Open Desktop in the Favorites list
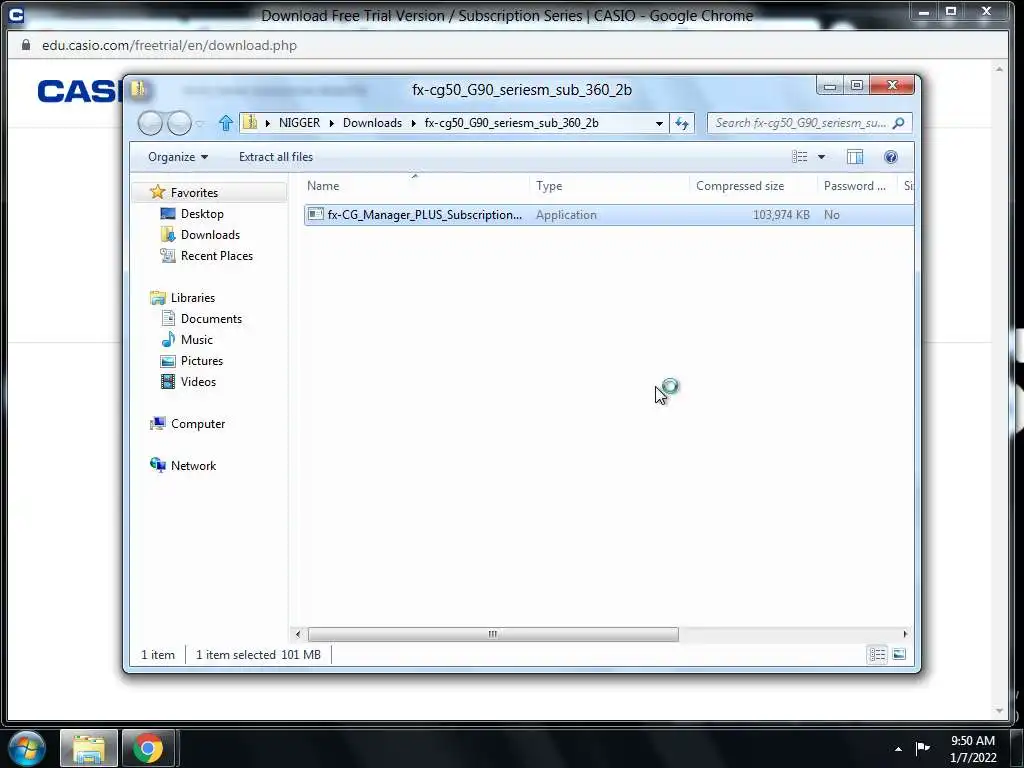This screenshot has width=1024, height=768. click(202, 214)
